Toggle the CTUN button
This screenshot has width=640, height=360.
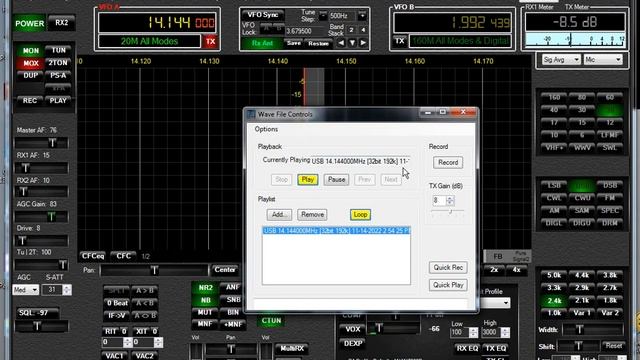tap(271, 321)
